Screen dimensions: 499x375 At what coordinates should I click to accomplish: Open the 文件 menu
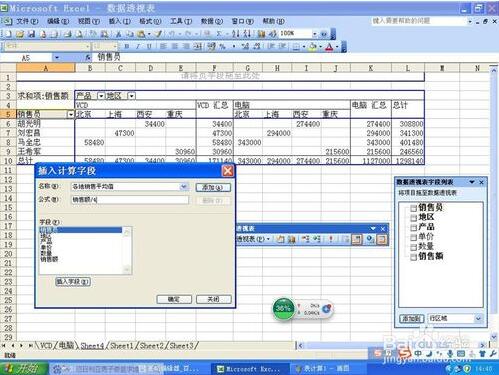(27, 21)
